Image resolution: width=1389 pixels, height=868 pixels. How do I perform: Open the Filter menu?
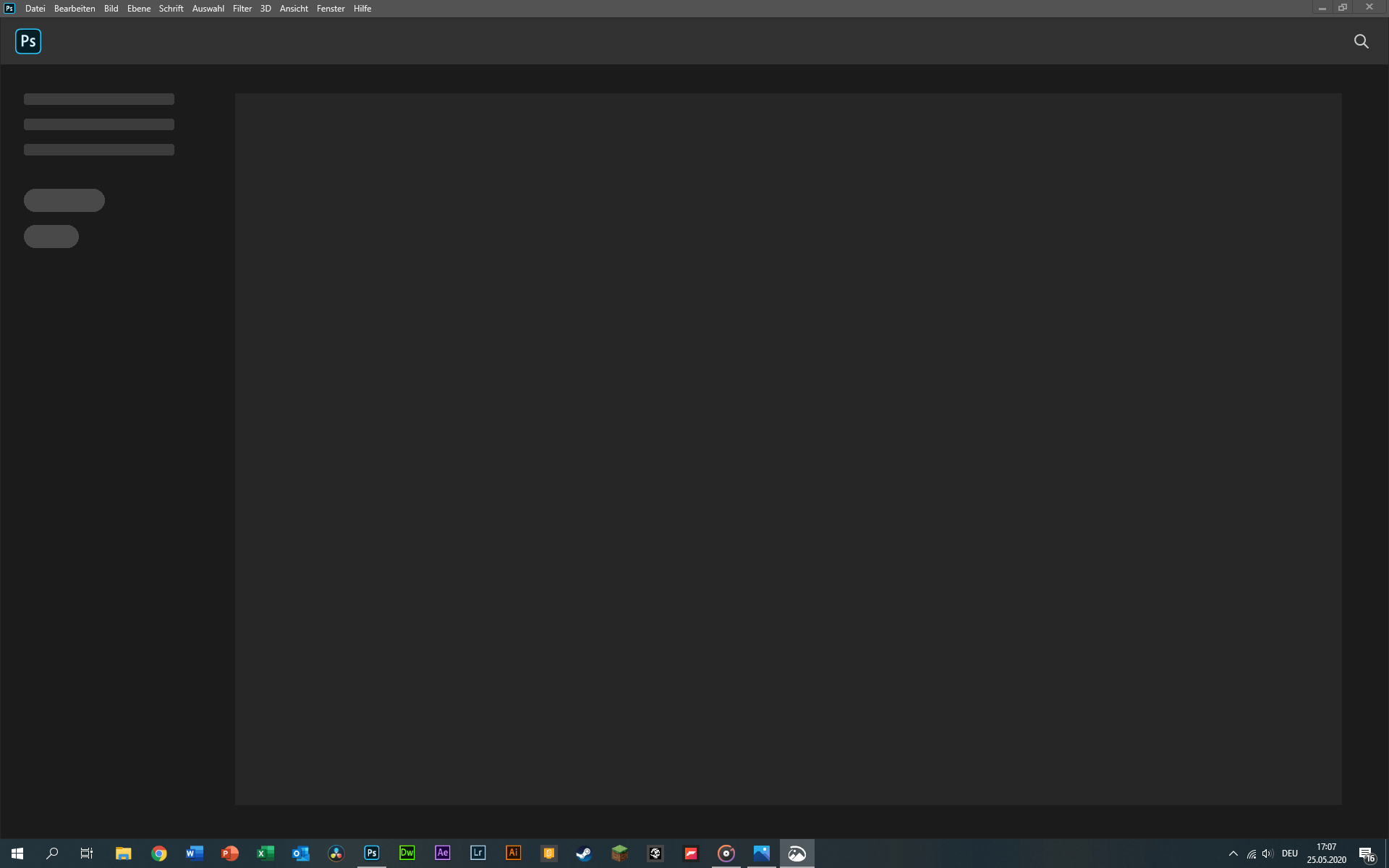click(242, 8)
